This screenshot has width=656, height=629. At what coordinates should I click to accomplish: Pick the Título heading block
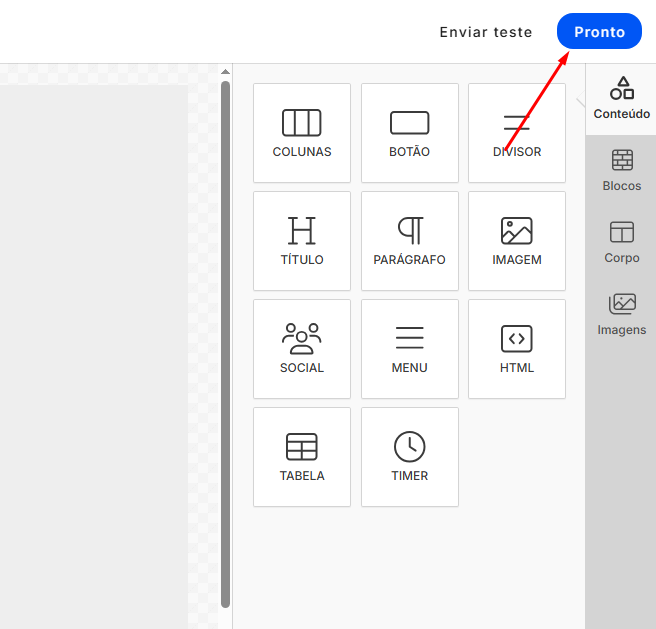[x=302, y=241]
